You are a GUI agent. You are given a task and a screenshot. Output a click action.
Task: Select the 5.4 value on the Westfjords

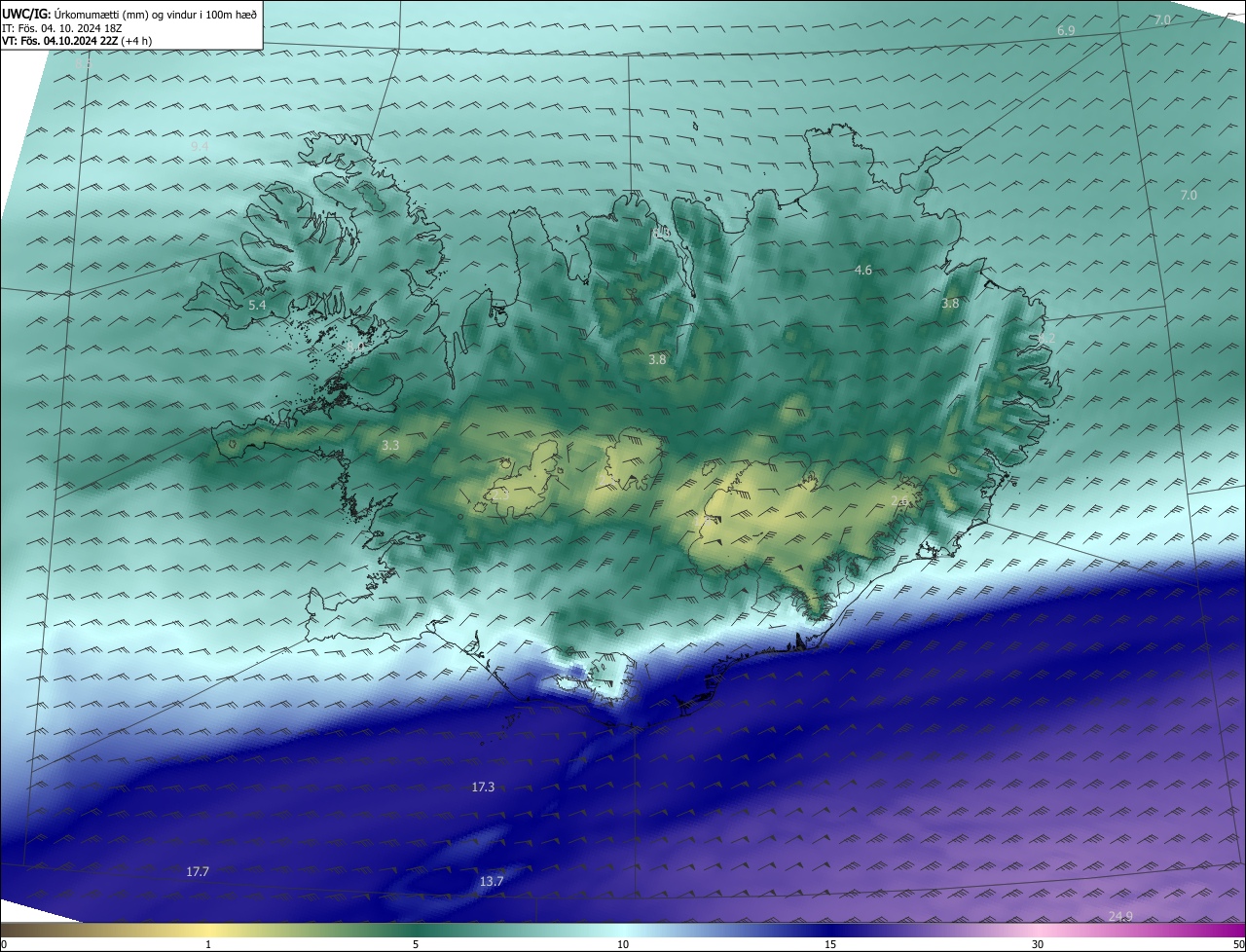click(257, 305)
